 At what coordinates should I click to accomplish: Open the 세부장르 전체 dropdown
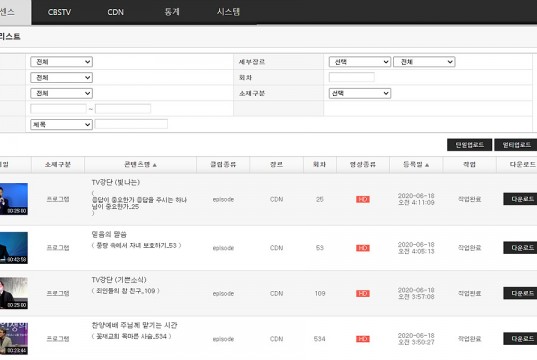(x=424, y=62)
